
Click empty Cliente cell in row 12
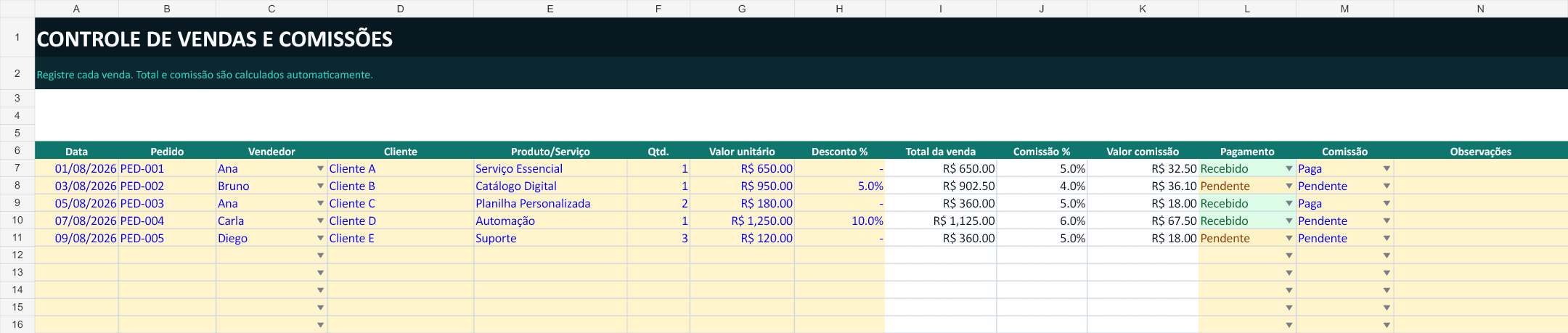(x=401, y=255)
